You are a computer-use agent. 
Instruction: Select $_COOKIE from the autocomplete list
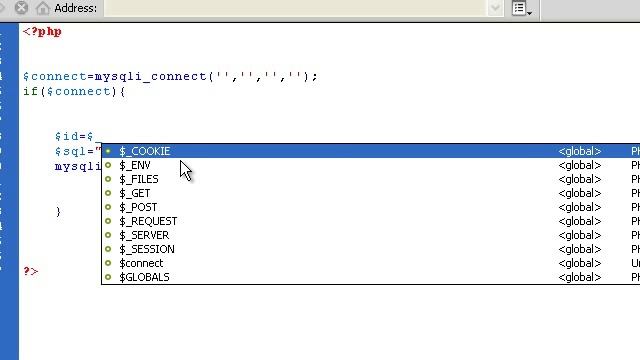pos(371,151)
